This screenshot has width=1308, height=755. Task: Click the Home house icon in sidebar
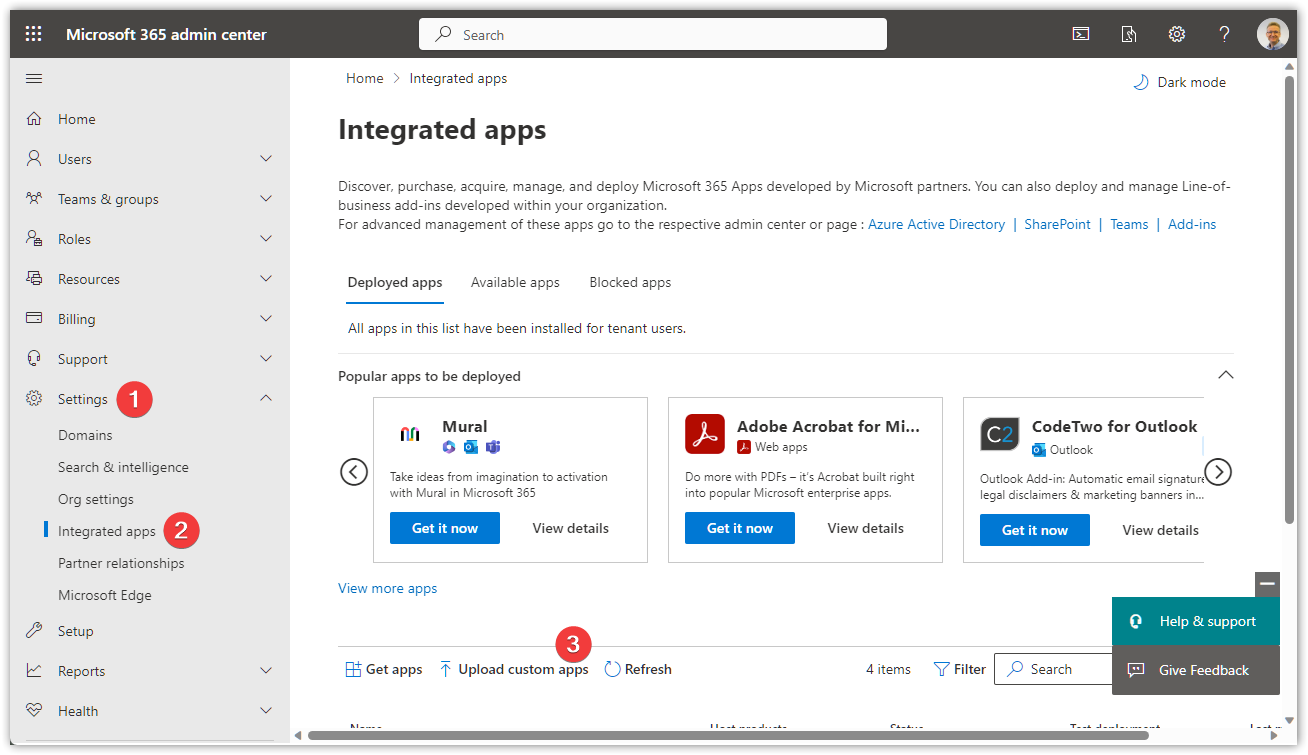(34, 119)
